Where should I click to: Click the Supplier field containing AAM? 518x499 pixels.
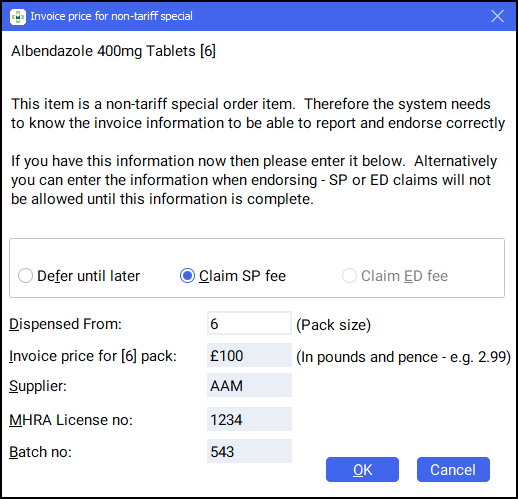249,385
